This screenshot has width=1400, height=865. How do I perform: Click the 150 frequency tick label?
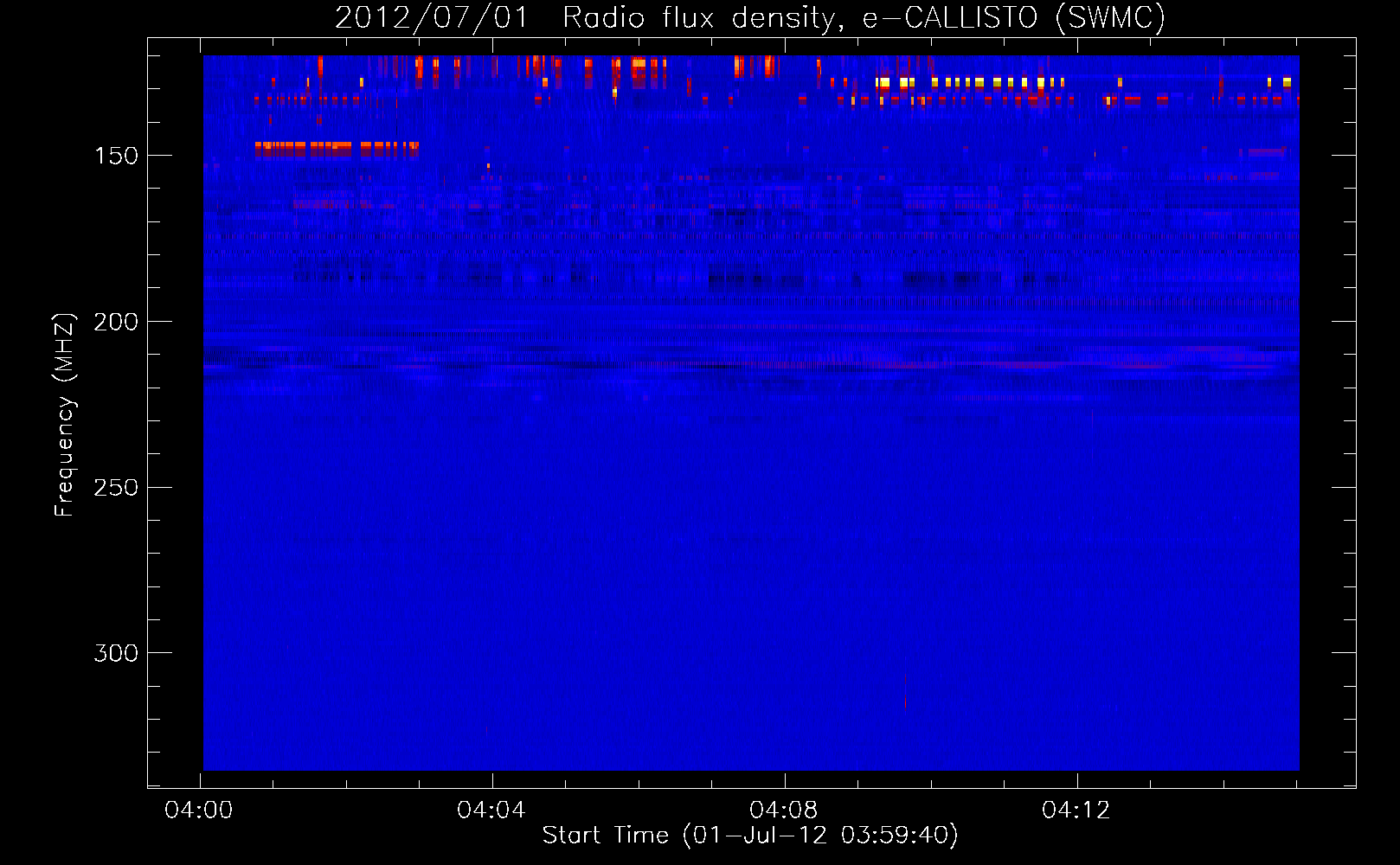click(x=116, y=156)
